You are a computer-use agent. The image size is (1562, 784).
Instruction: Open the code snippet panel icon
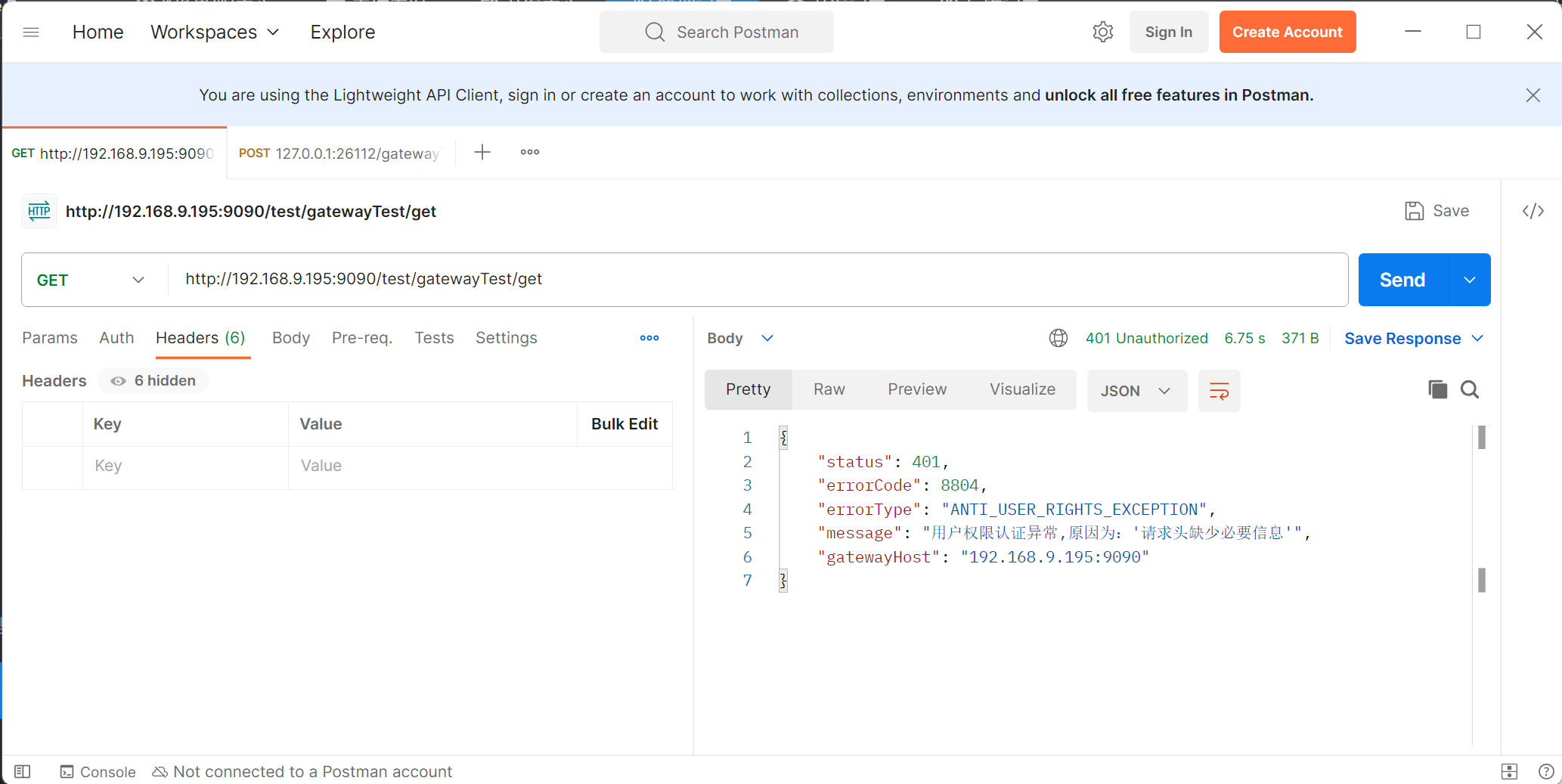(x=1533, y=211)
